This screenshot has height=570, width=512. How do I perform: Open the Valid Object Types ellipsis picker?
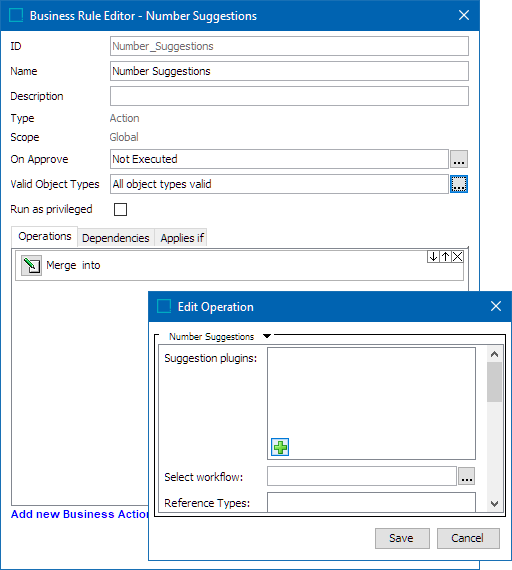pyautogui.click(x=459, y=184)
